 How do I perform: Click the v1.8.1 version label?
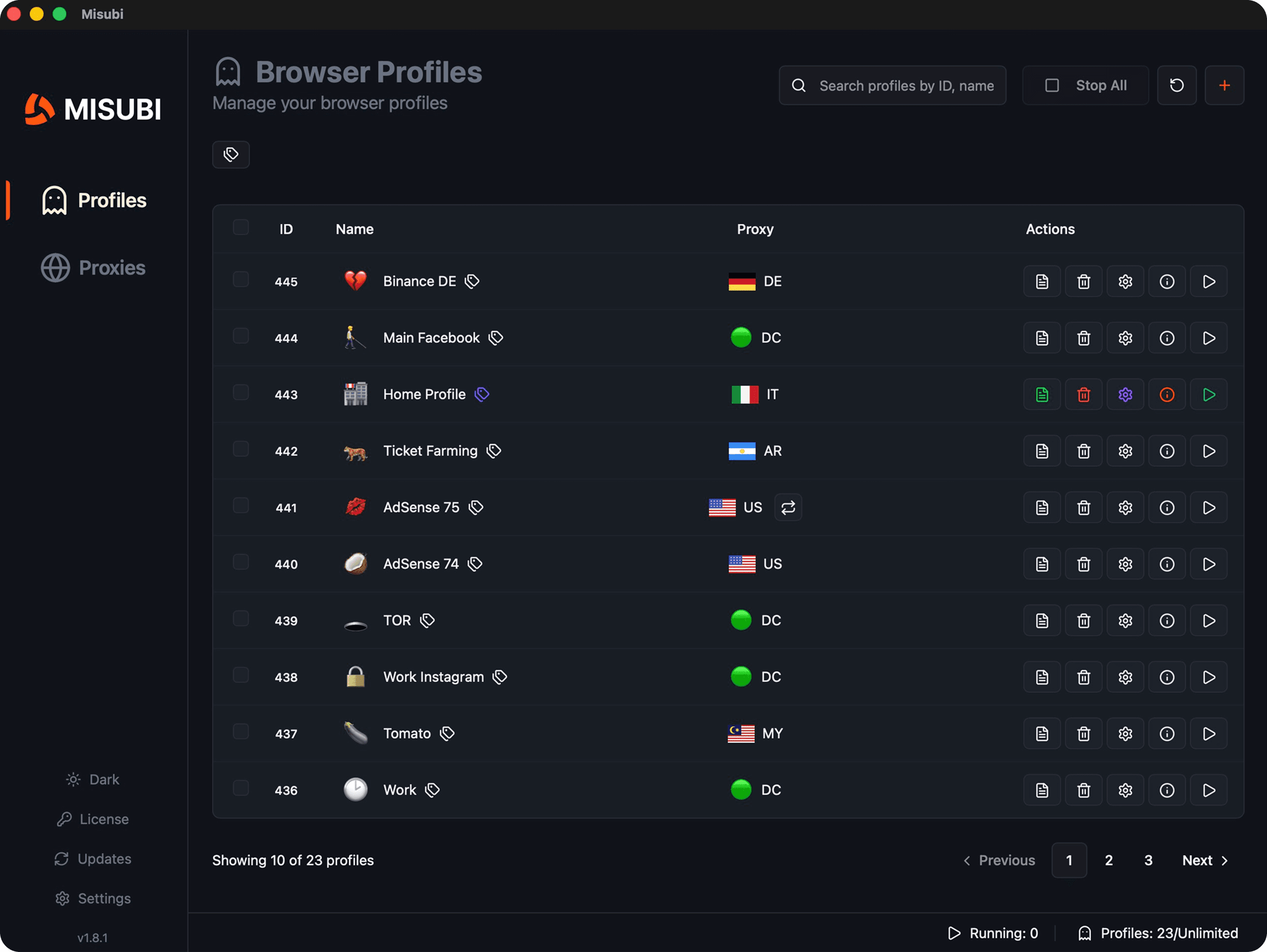coord(92,938)
